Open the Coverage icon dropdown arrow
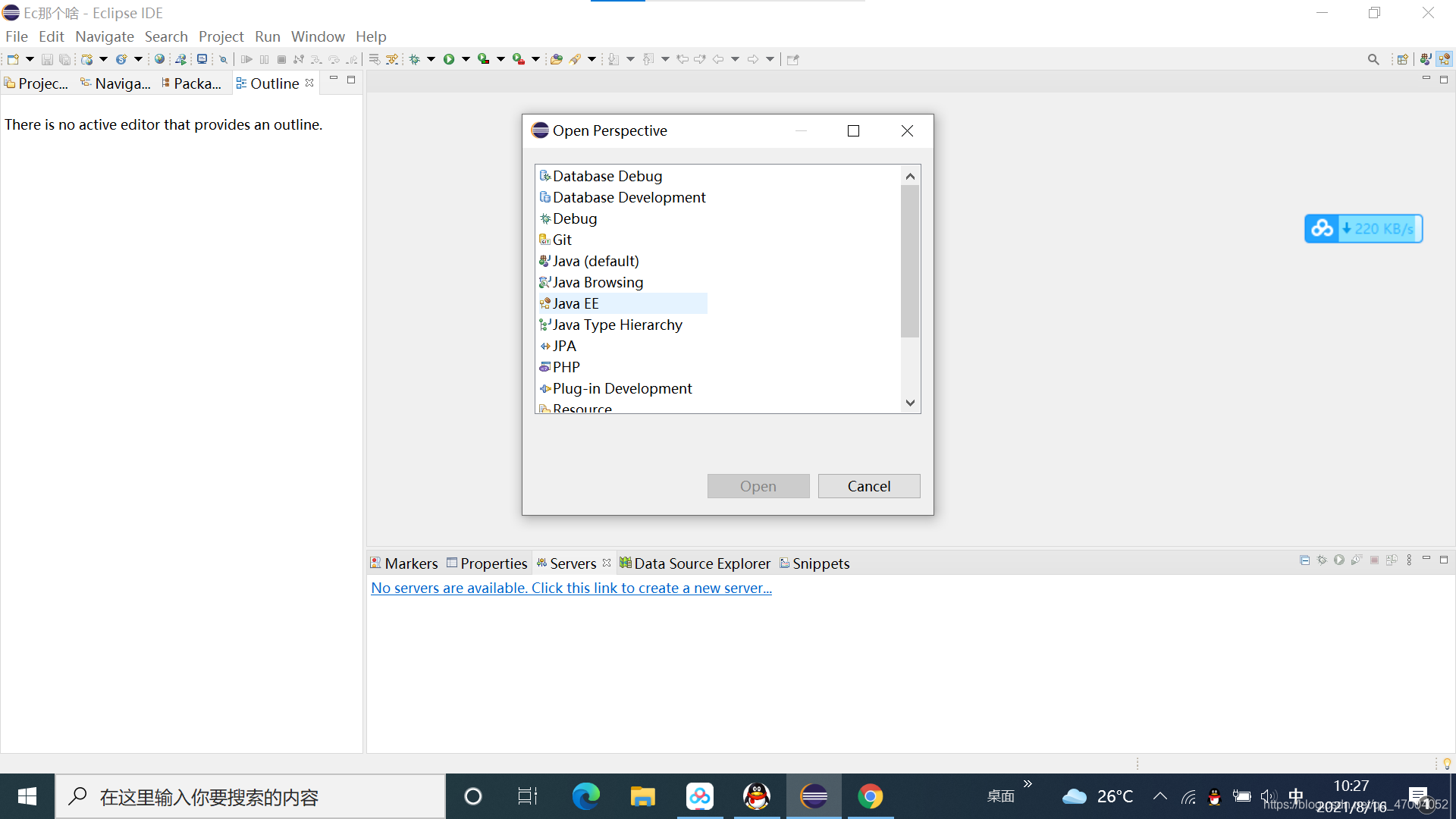The width and height of the screenshot is (1456, 819). [500, 59]
